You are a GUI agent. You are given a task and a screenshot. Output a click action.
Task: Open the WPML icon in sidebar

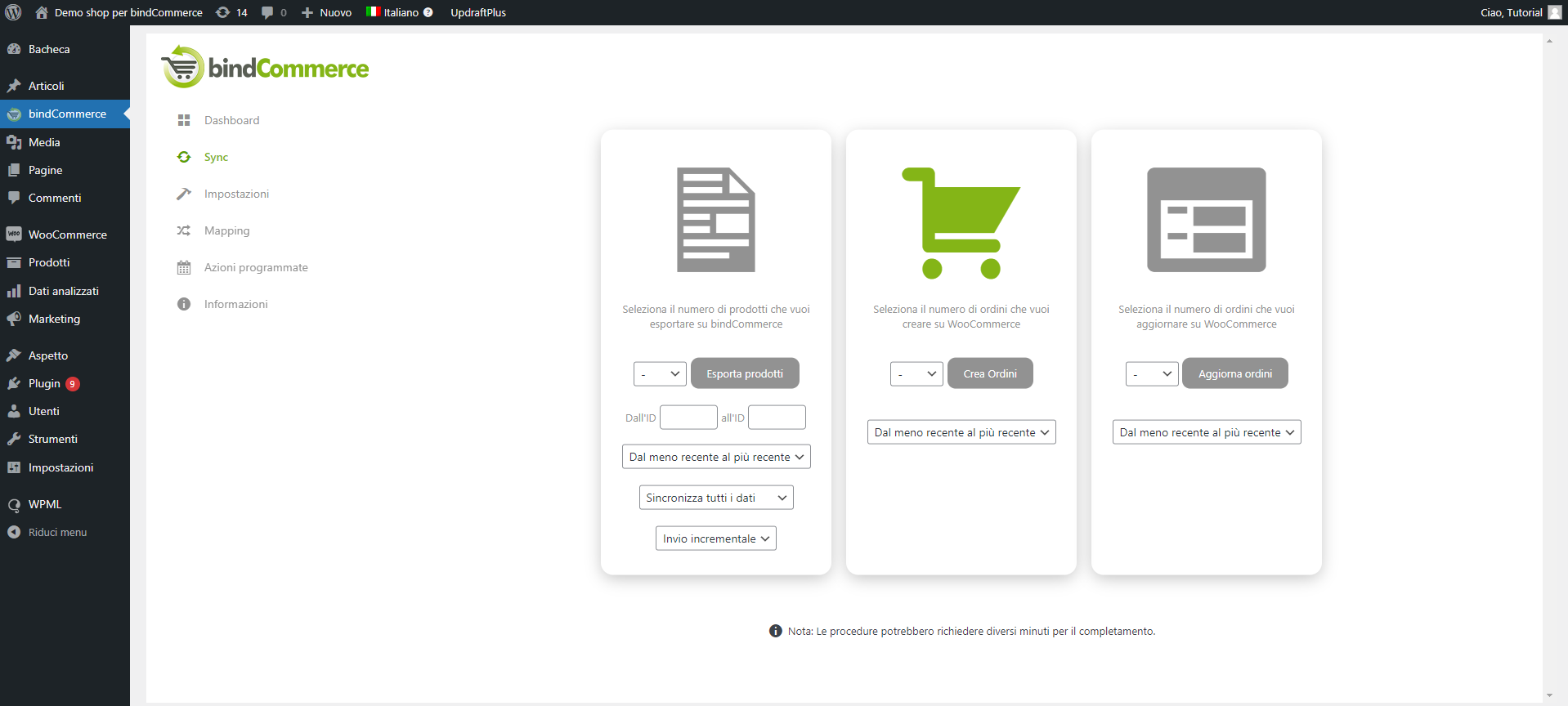point(14,504)
